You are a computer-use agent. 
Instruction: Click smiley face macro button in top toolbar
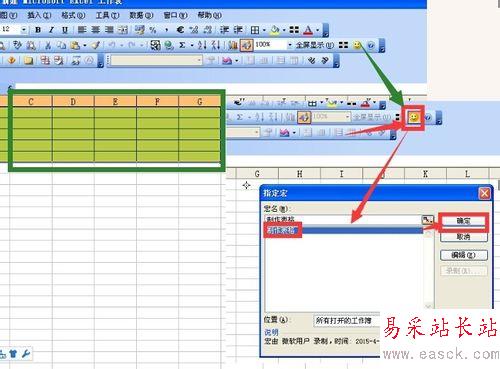coord(357,45)
